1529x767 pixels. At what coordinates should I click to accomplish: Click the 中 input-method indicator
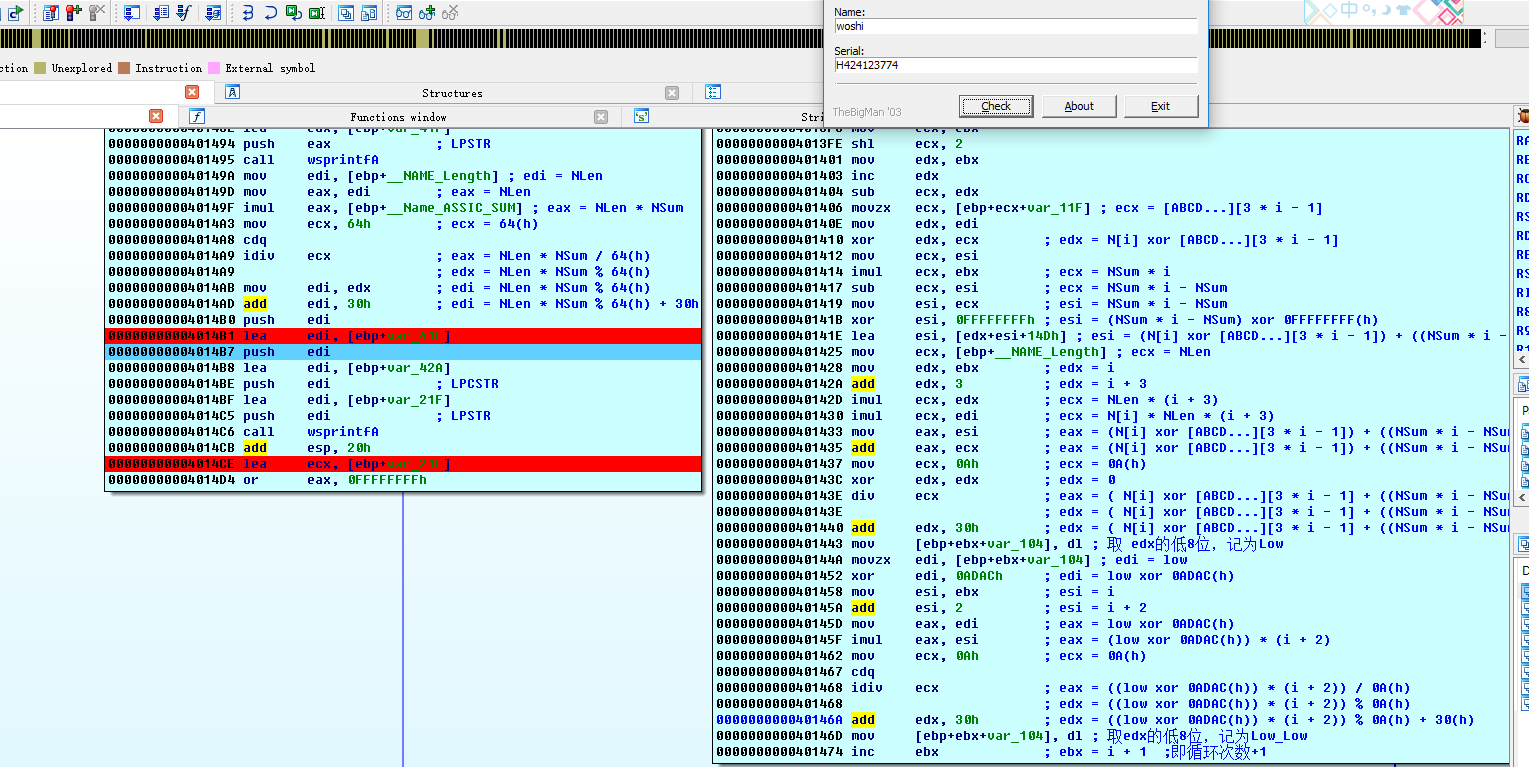tap(1350, 10)
